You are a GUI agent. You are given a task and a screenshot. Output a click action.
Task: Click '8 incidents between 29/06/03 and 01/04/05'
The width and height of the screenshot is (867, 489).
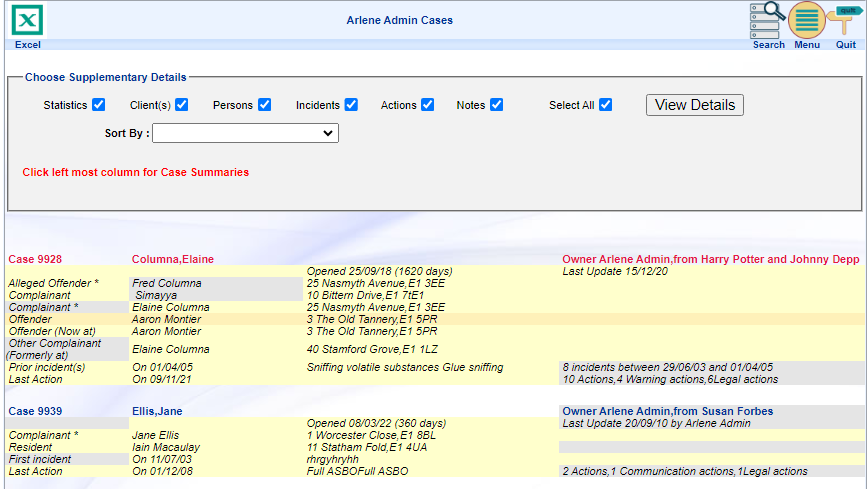[x=667, y=367]
